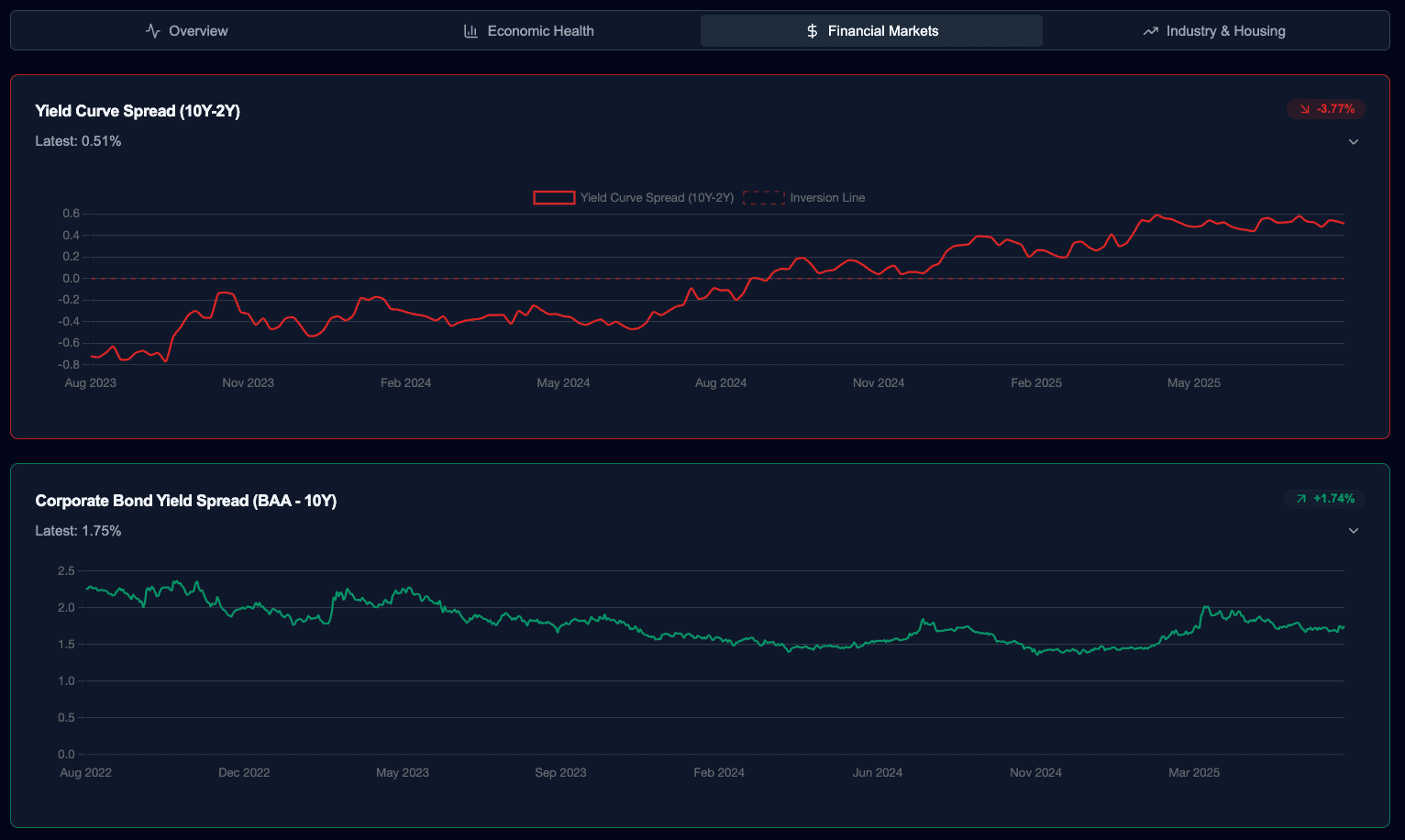The image size is (1405, 840).
Task: Click the Economic Health bar chart icon
Action: 470,31
